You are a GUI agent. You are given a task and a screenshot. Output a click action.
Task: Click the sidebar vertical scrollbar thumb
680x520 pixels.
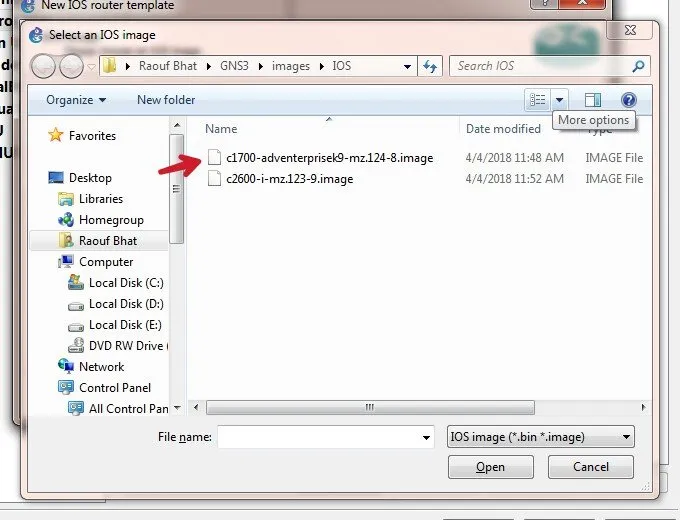pyautogui.click(x=177, y=189)
